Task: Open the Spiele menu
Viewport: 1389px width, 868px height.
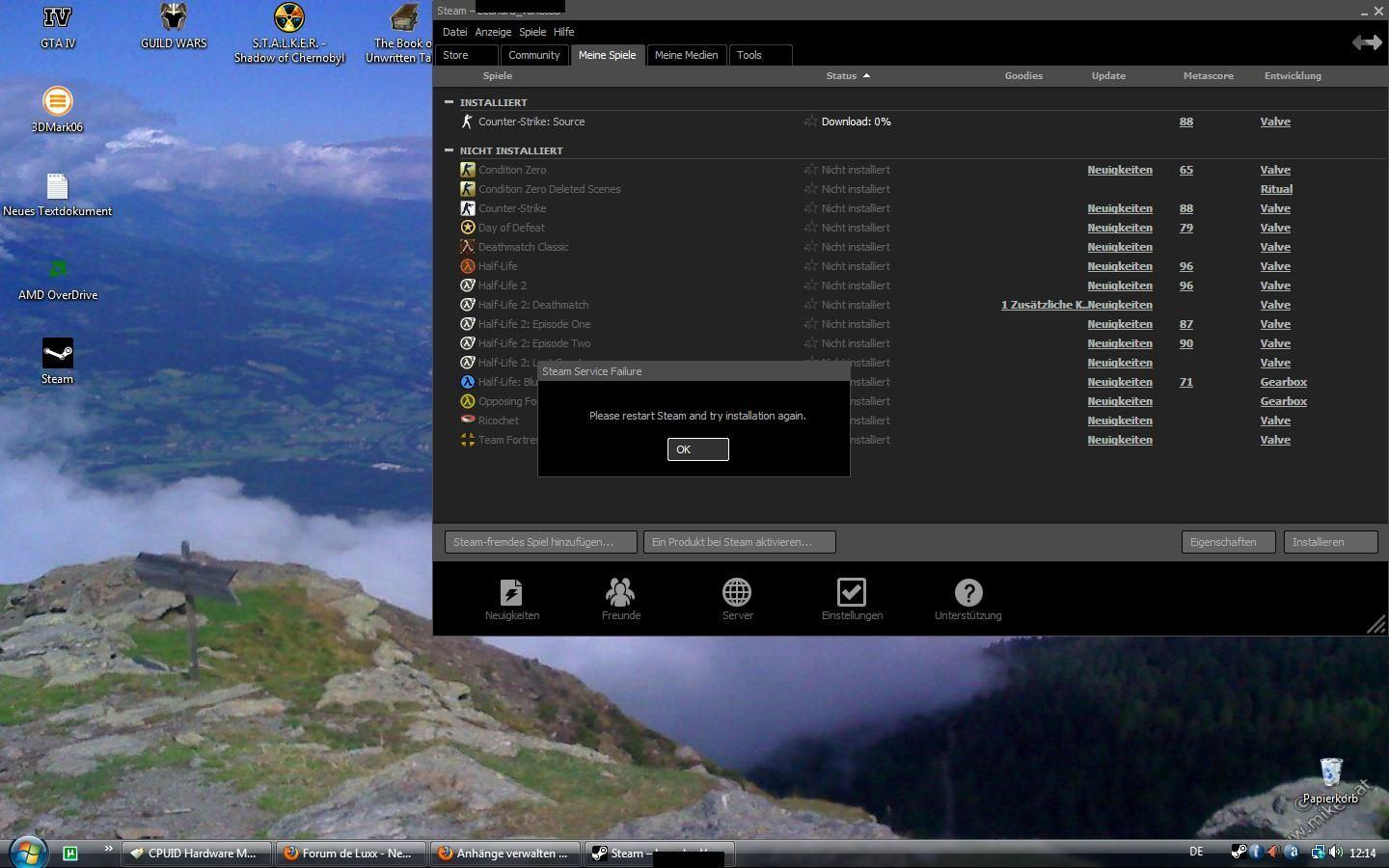Action: (532, 32)
